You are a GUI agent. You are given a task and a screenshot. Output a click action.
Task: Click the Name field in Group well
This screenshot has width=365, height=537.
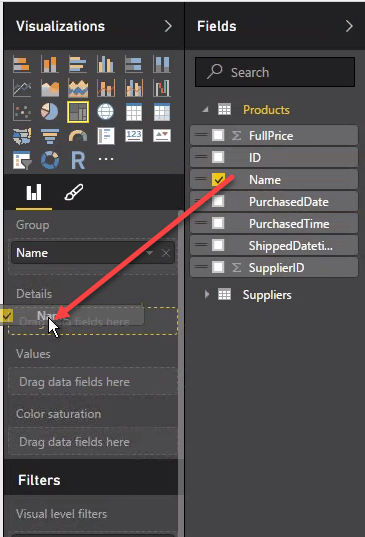coord(93,253)
